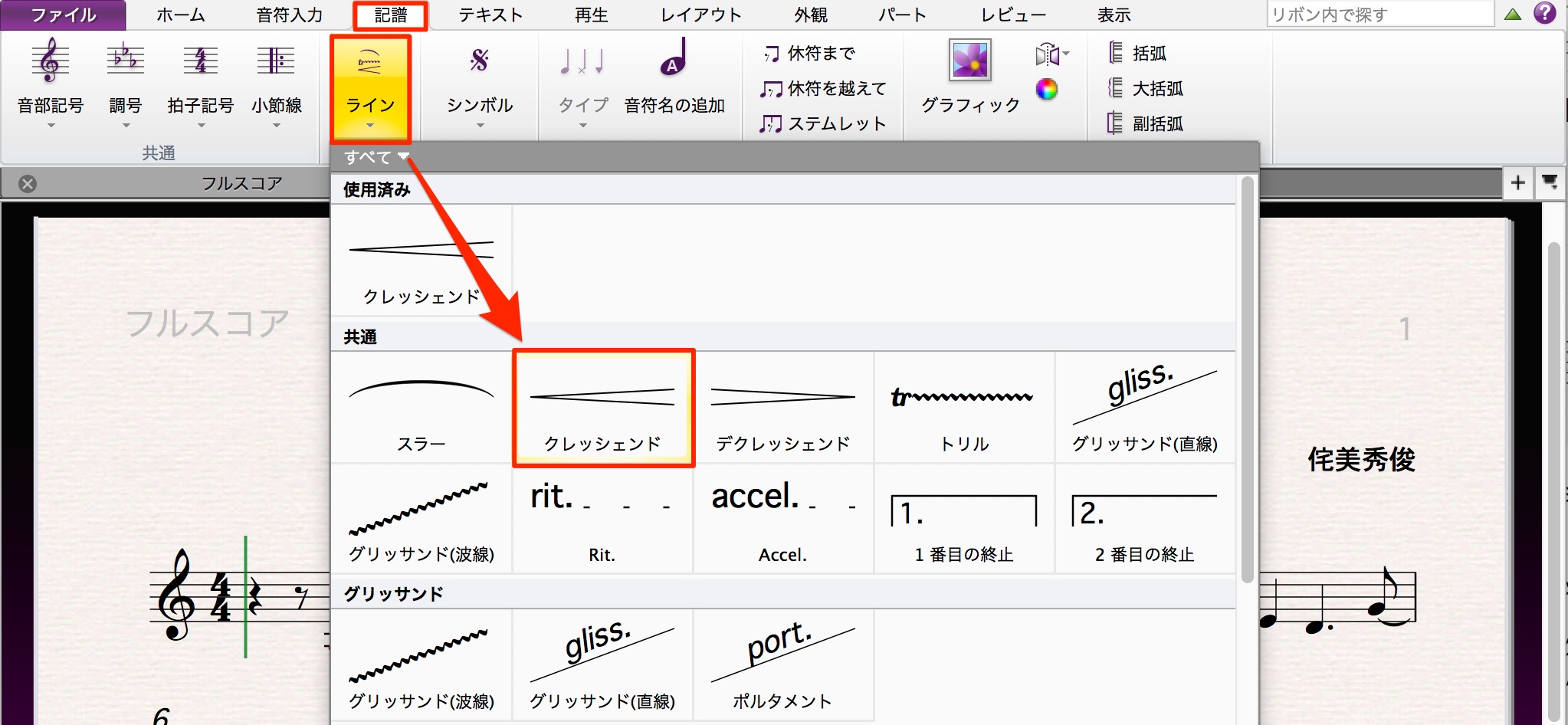This screenshot has width=1568, height=725.
Task: Click the グラフィック flower image icon
Action: 970,61
